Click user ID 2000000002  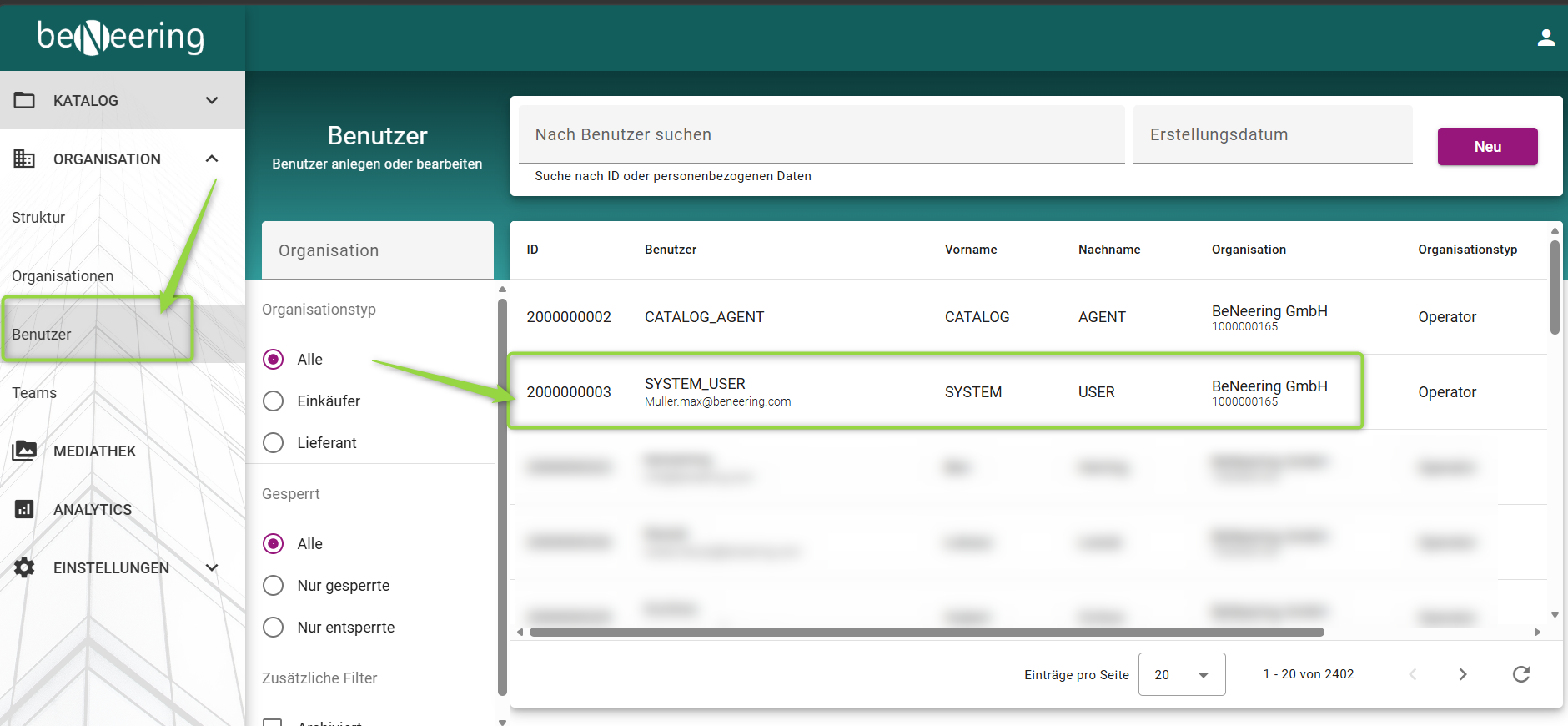[x=569, y=317]
